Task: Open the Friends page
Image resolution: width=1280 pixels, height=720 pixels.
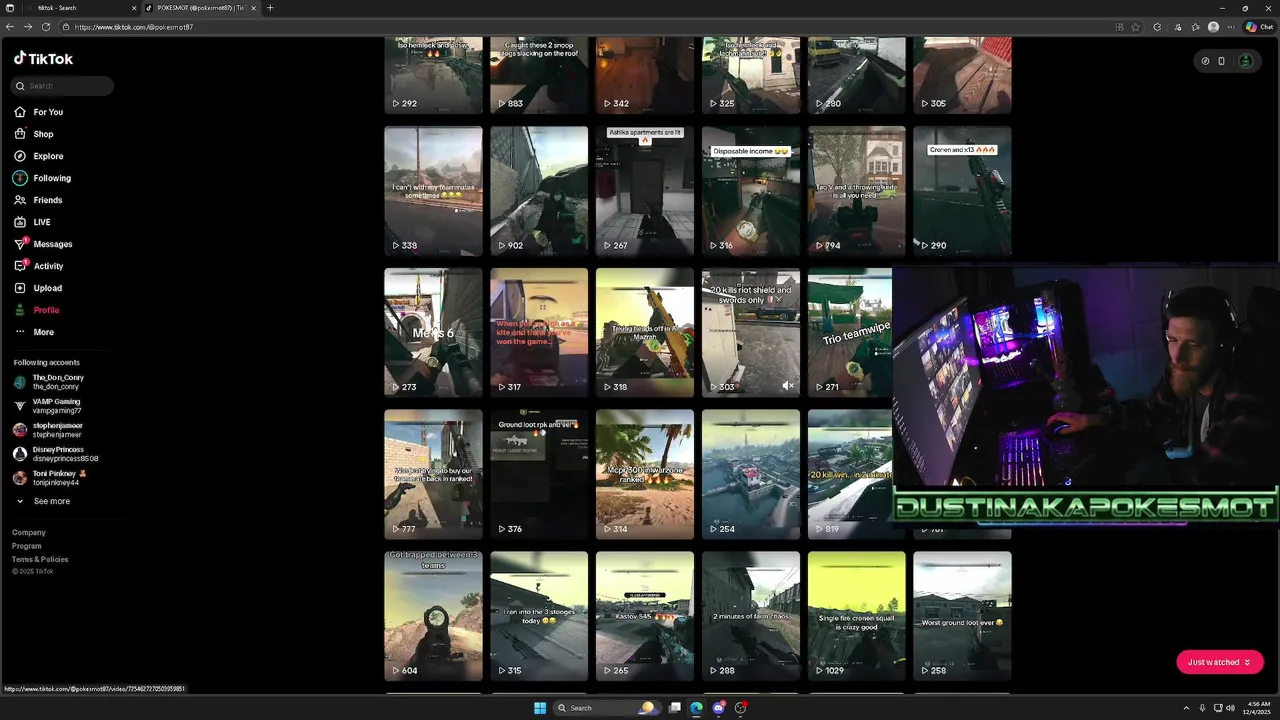Action: pyautogui.click(x=39, y=200)
